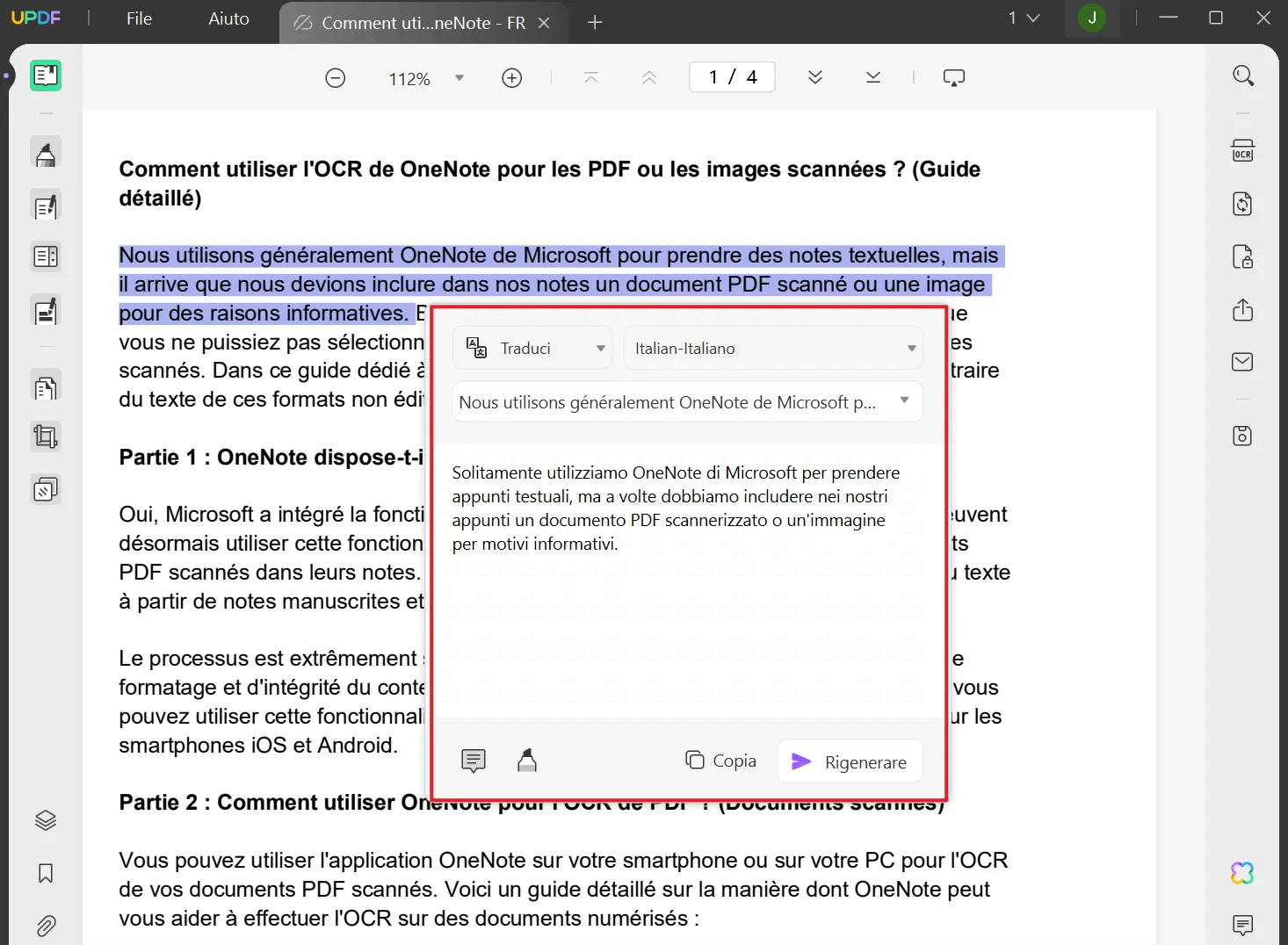This screenshot has height=945, width=1288.
Task: Open the Protect PDF lock icon
Action: tap(1242, 256)
